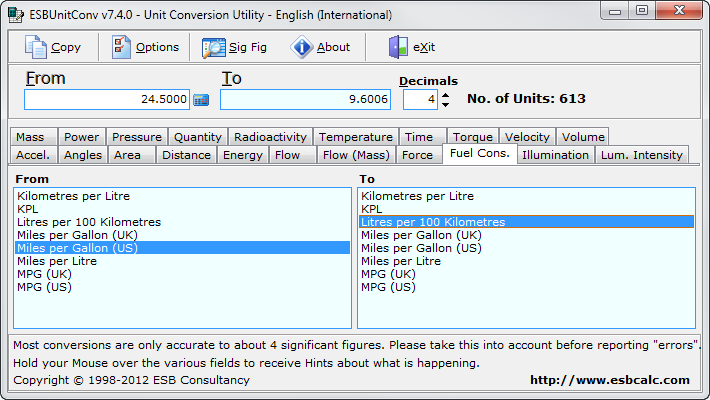Switch to the Area tab
710x400 pixels.
point(132,155)
